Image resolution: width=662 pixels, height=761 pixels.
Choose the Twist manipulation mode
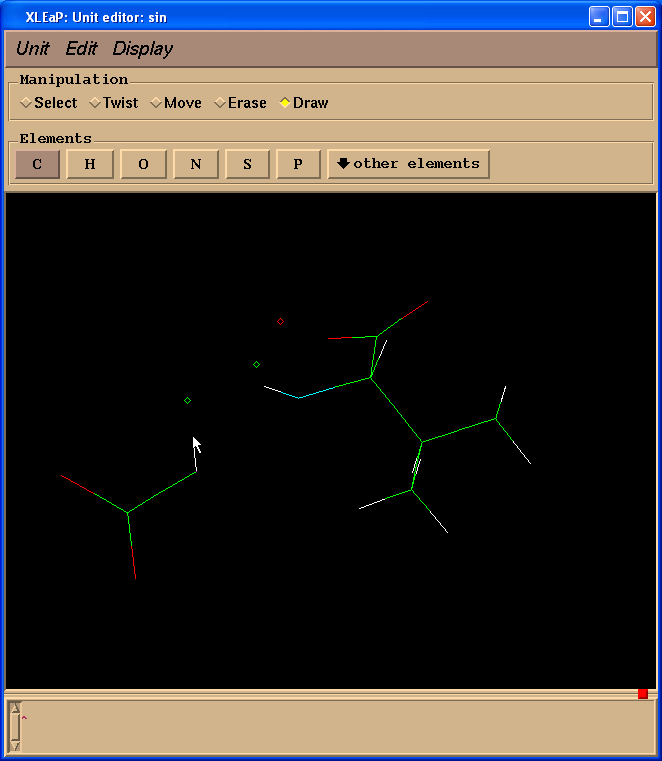tap(114, 103)
